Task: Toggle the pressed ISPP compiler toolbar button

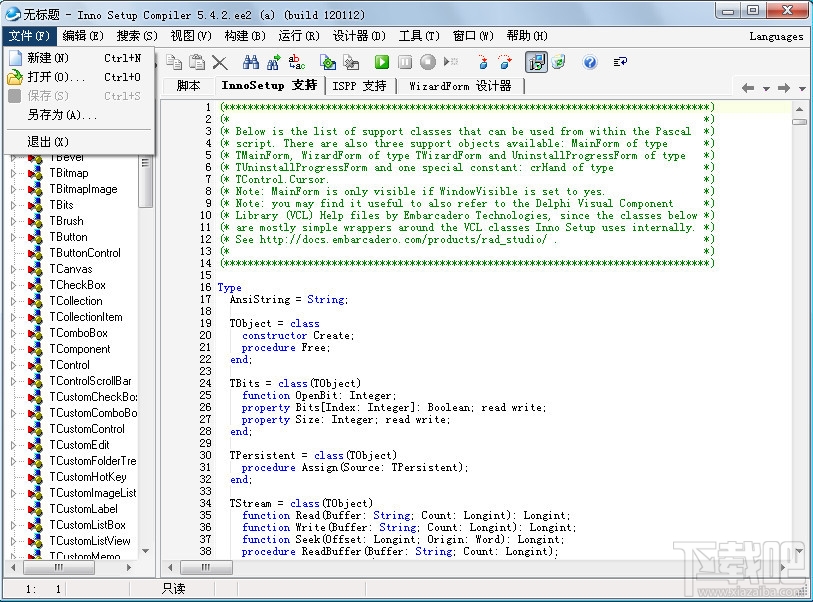Action: 537,61
